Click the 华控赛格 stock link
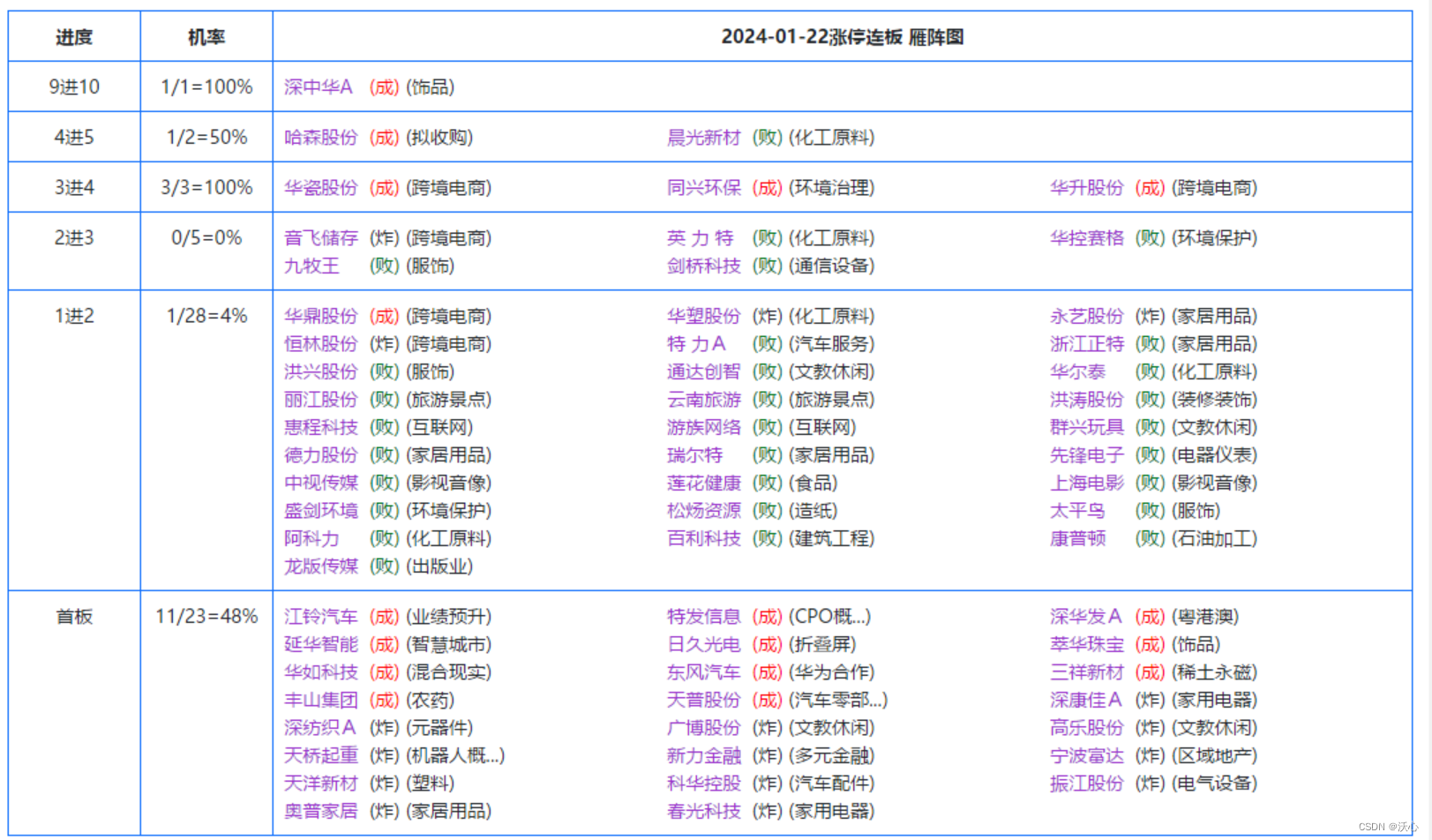Screen dimensions: 1432x840 coord(1087,238)
